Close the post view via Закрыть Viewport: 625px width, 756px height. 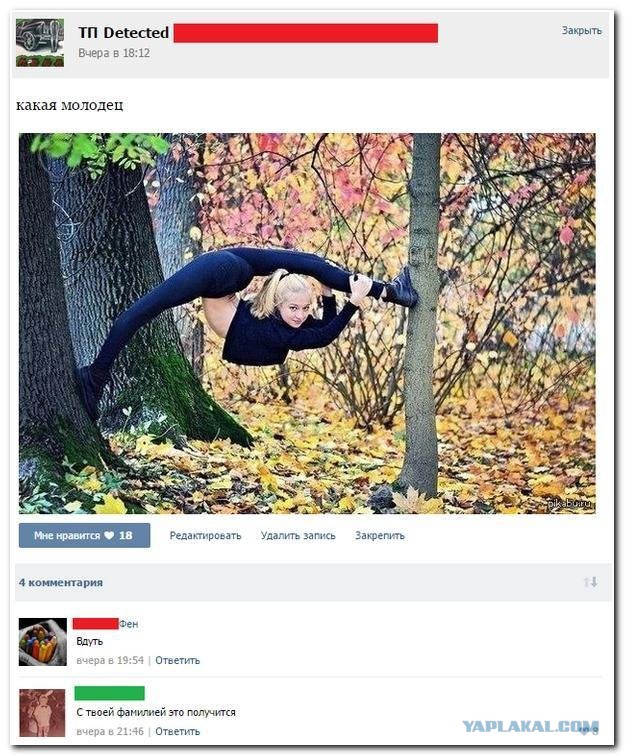point(582,30)
